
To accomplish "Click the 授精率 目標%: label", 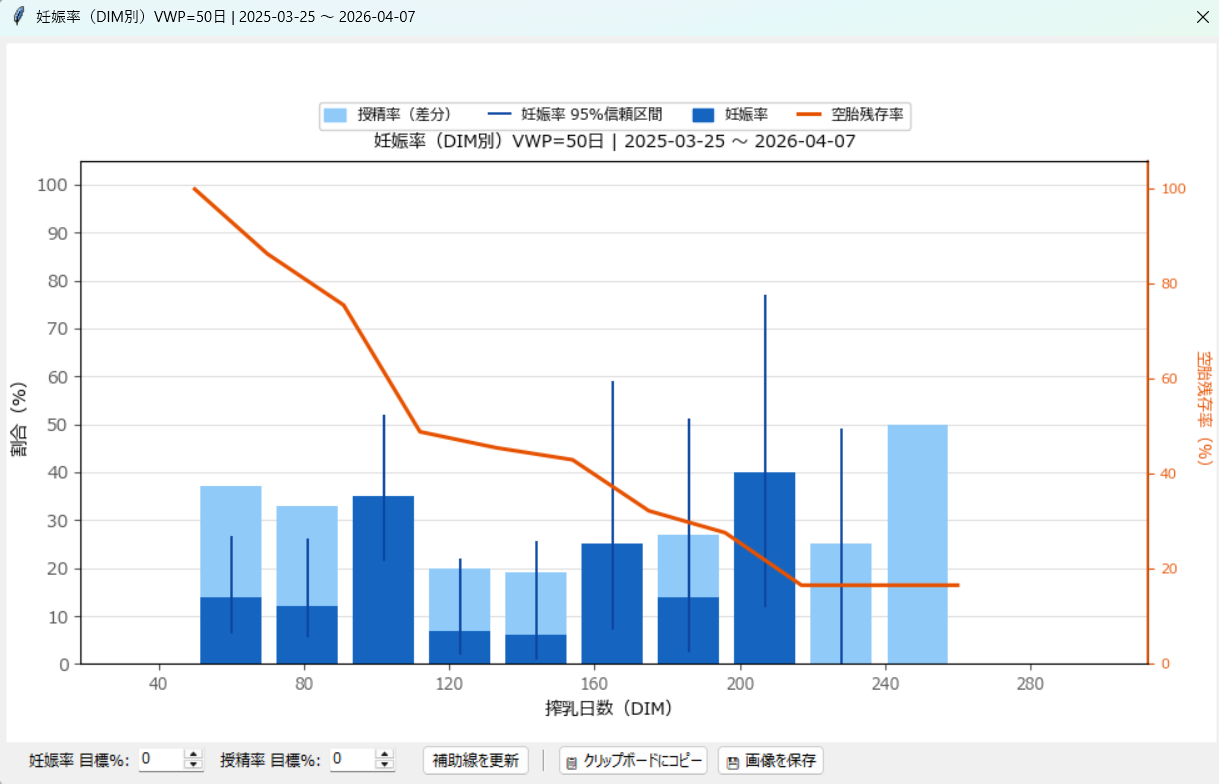I will coord(270,760).
